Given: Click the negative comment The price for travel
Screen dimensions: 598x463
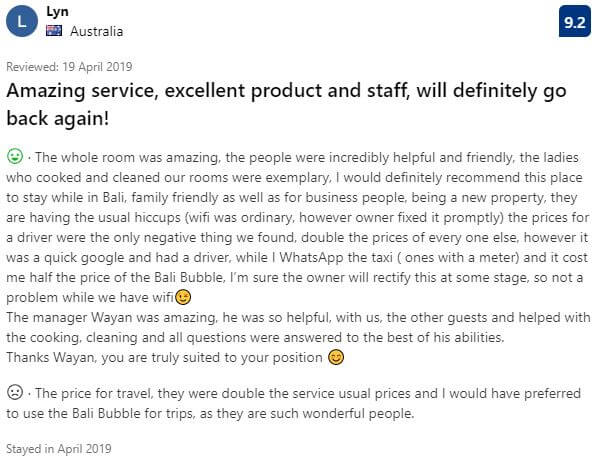Looking at the screenshot, I should 294,403.
